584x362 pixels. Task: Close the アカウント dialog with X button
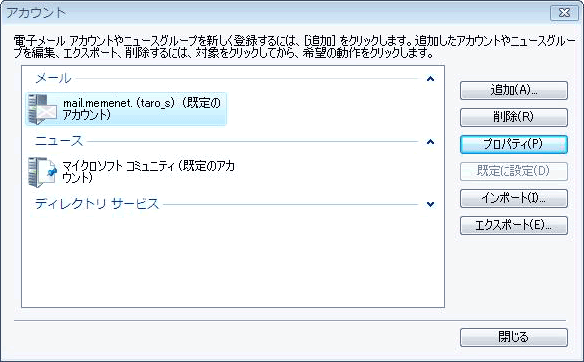pyautogui.click(x=564, y=13)
